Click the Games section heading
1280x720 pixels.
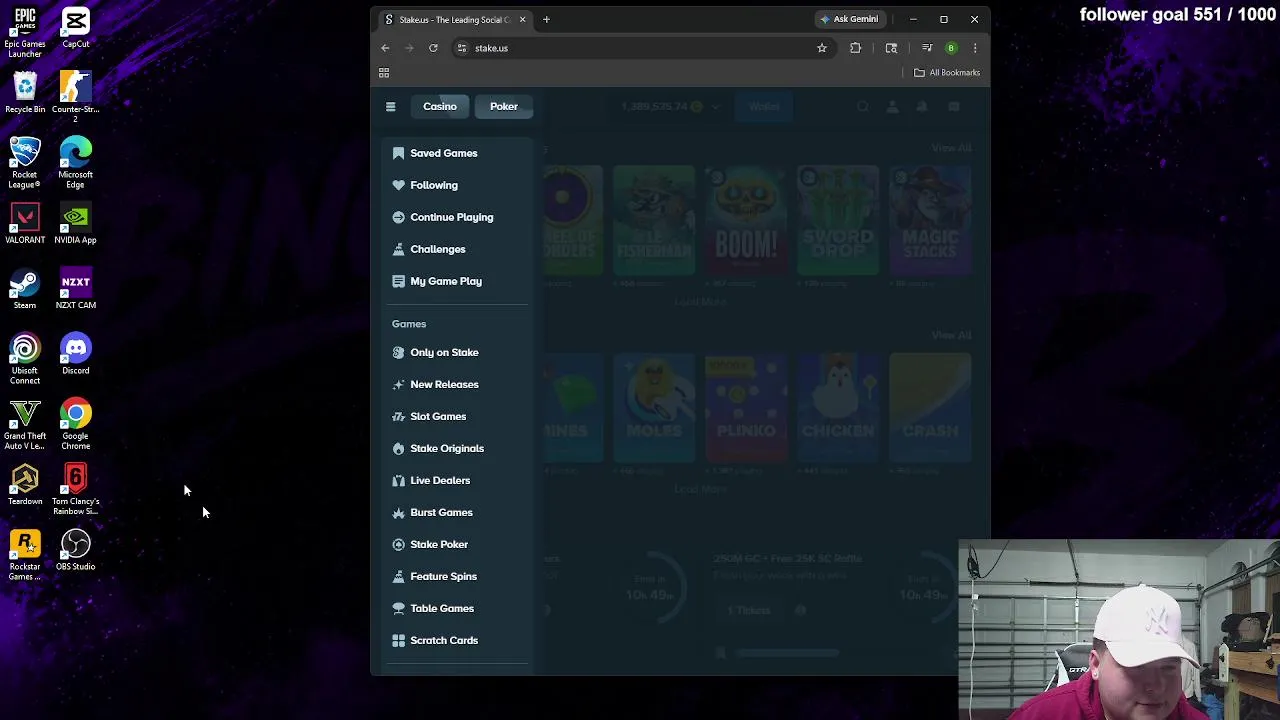409,324
